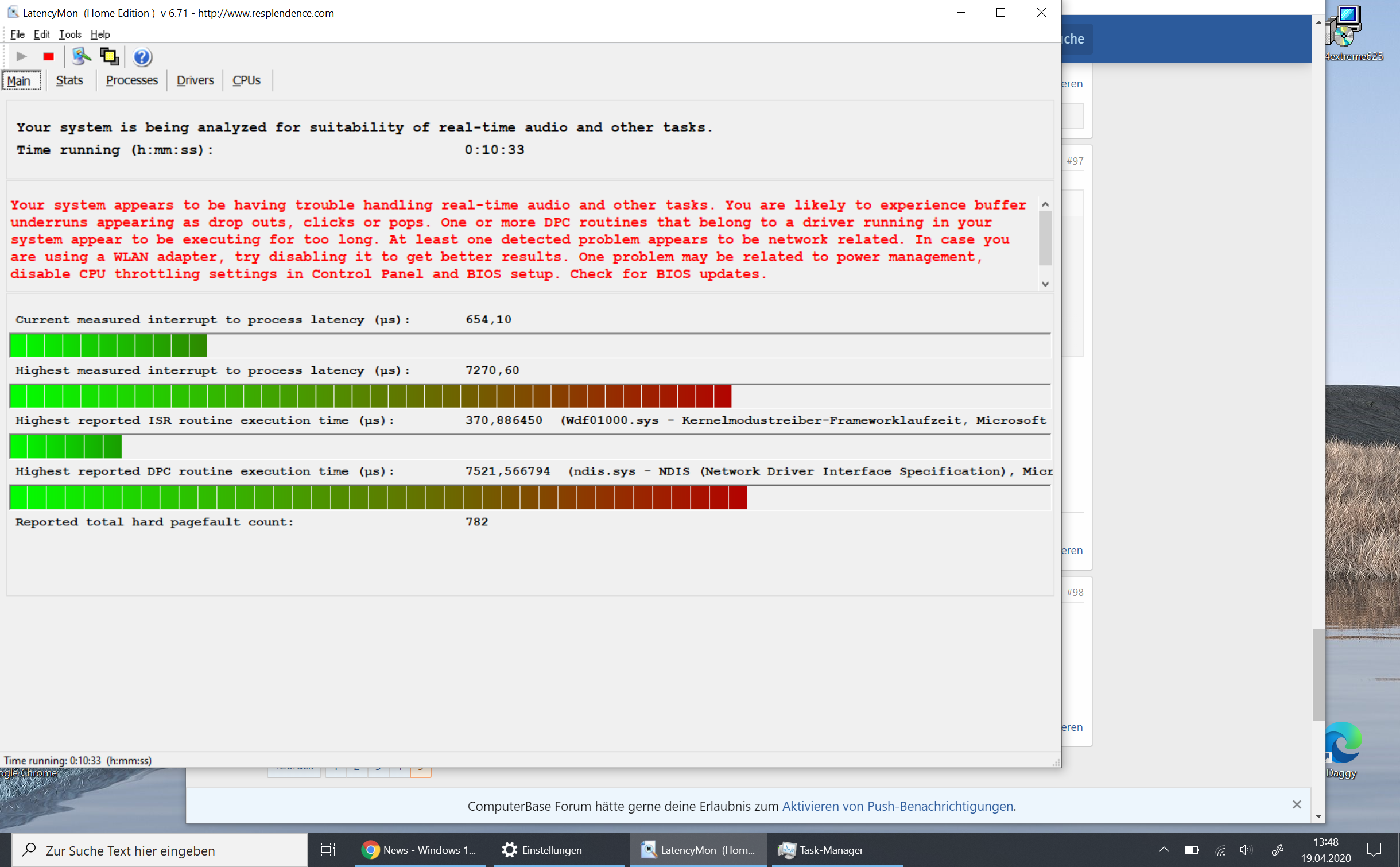Show hidden system tray icons chevron
Screen dimensions: 1400x867
[1164, 850]
